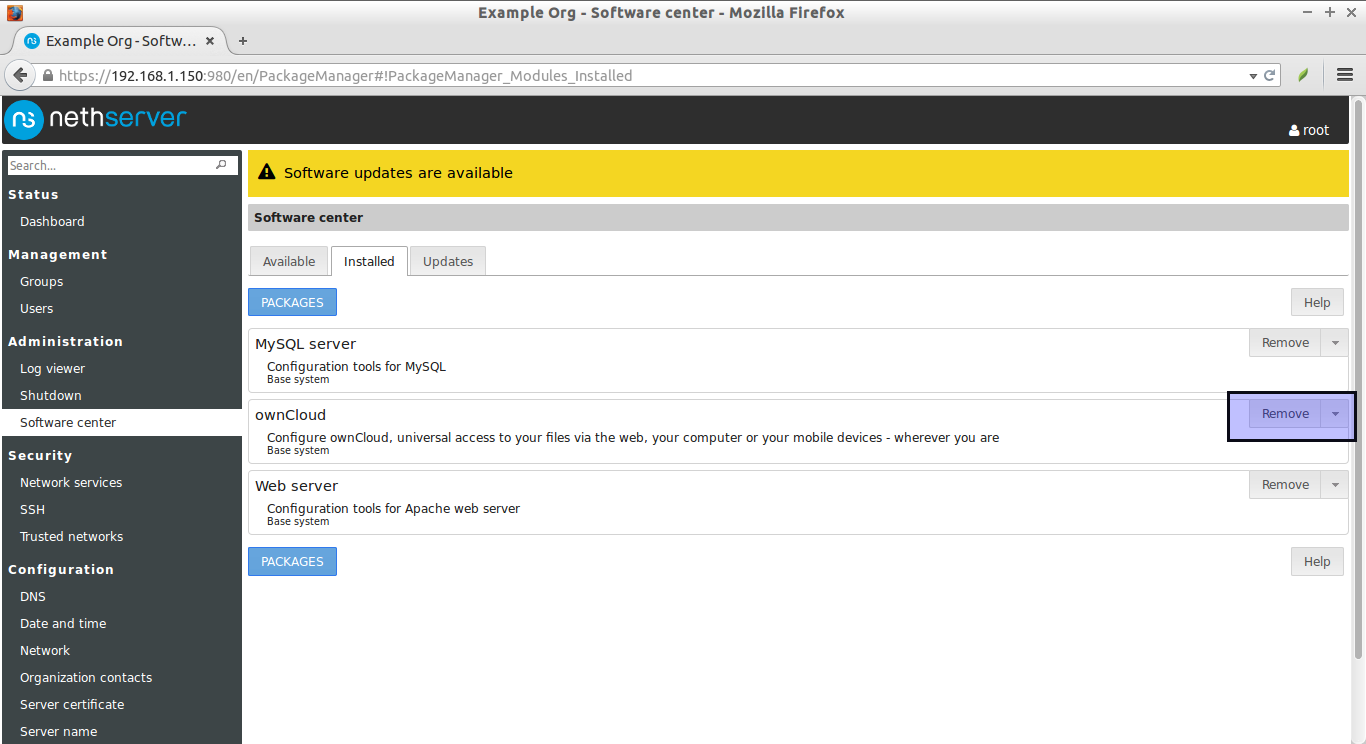Open Server name configuration
This screenshot has height=744, width=1366.
tap(58, 732)
